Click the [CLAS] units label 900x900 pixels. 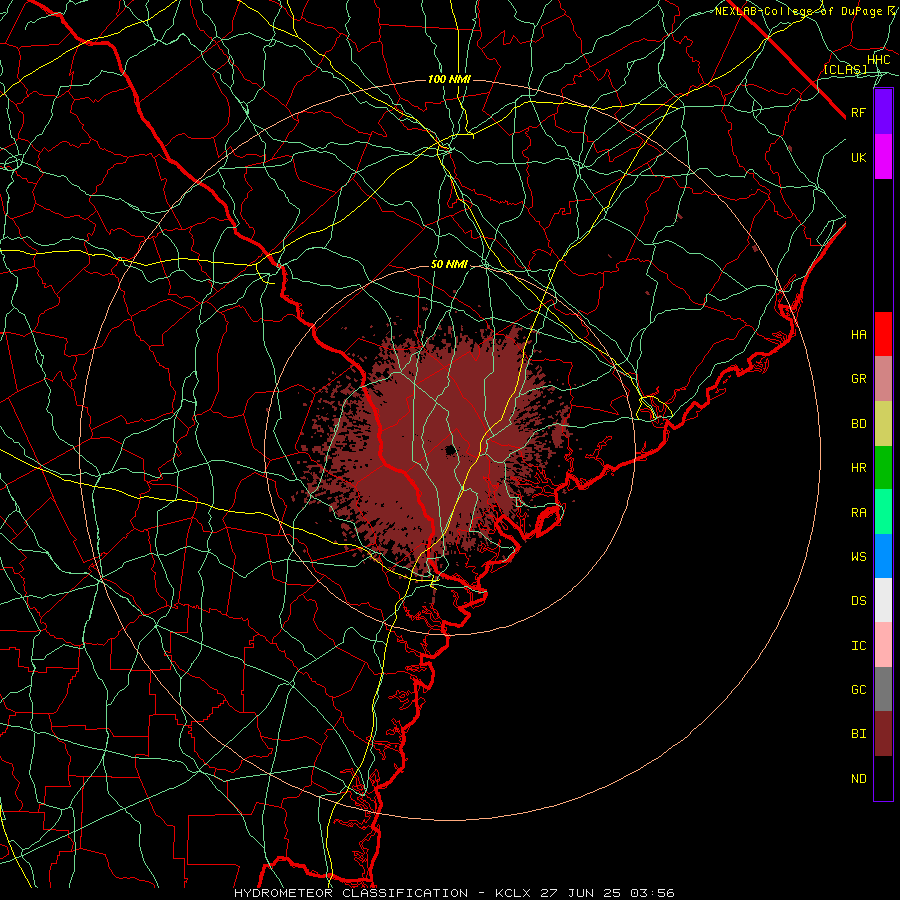(x=845, y=69)
